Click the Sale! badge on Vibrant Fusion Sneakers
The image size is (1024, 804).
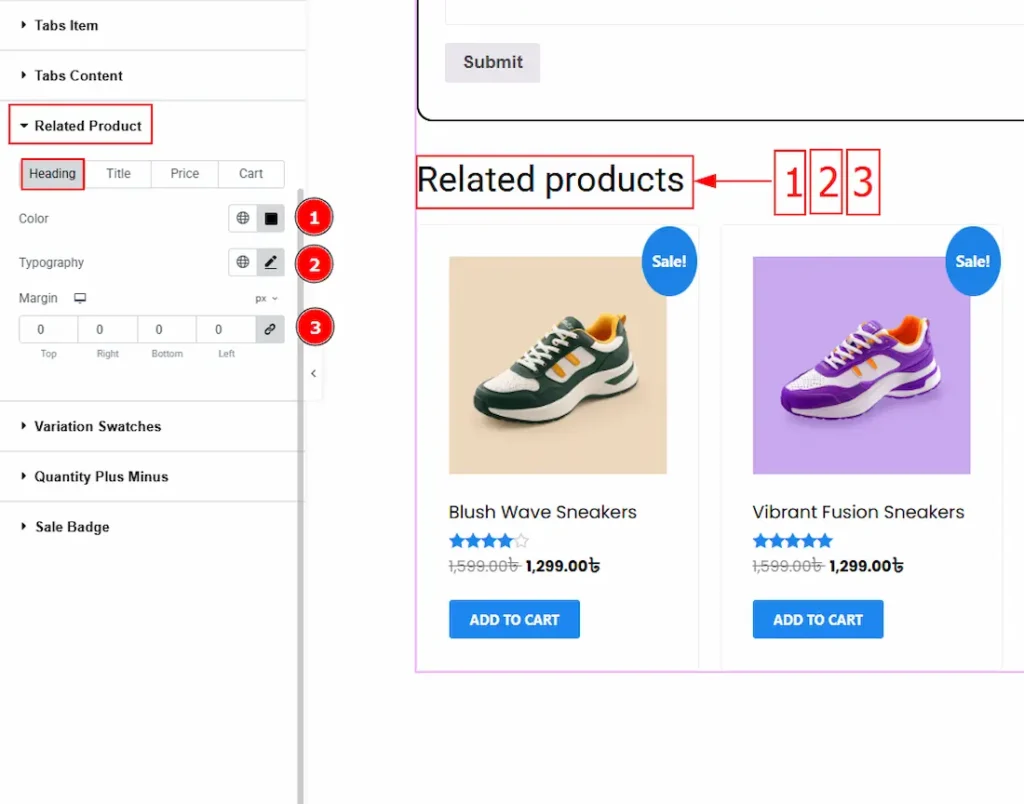pos(972,261)
